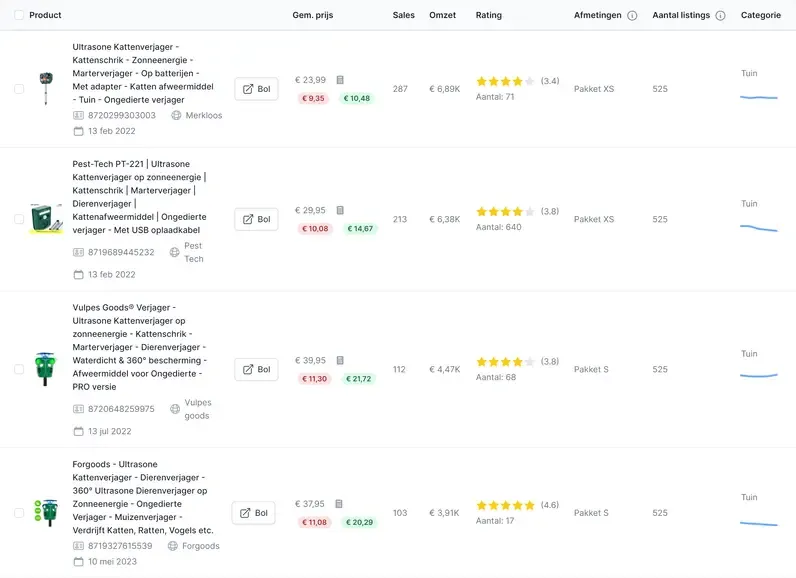Viewport: 796px width, 578px height.
Task: Click the red € 9,35 price badge
Action: click(313, 98)
